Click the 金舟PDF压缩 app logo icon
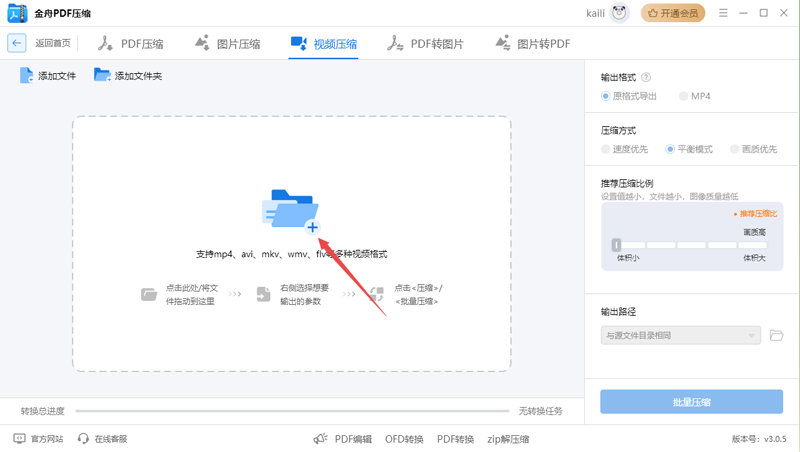The image size is (800, 452). pos(17,13)
